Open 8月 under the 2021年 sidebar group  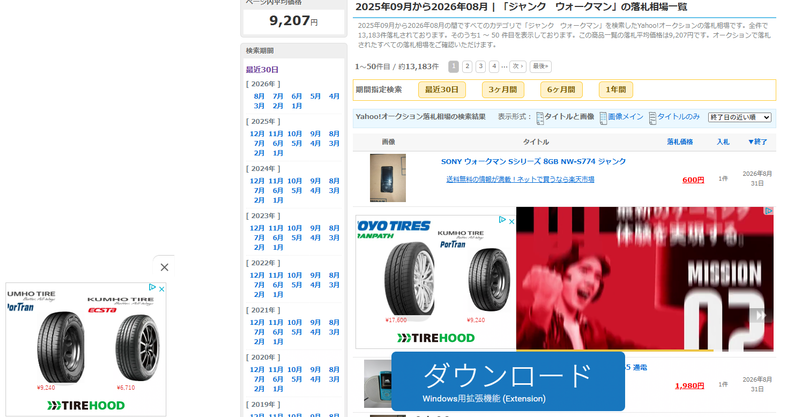334,323
